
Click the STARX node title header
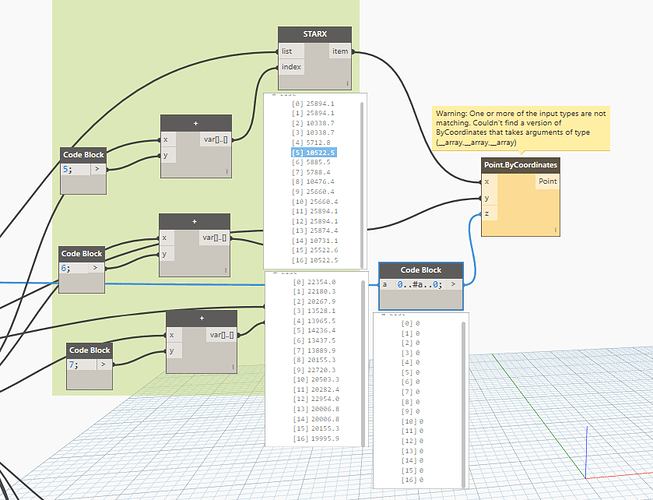click(315, 33)
